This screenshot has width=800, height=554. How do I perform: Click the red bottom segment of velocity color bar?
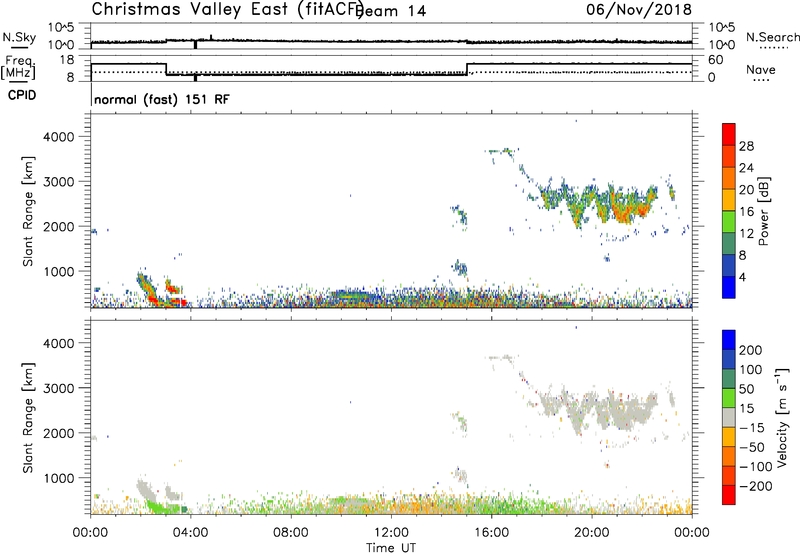(x=729, y=495)
